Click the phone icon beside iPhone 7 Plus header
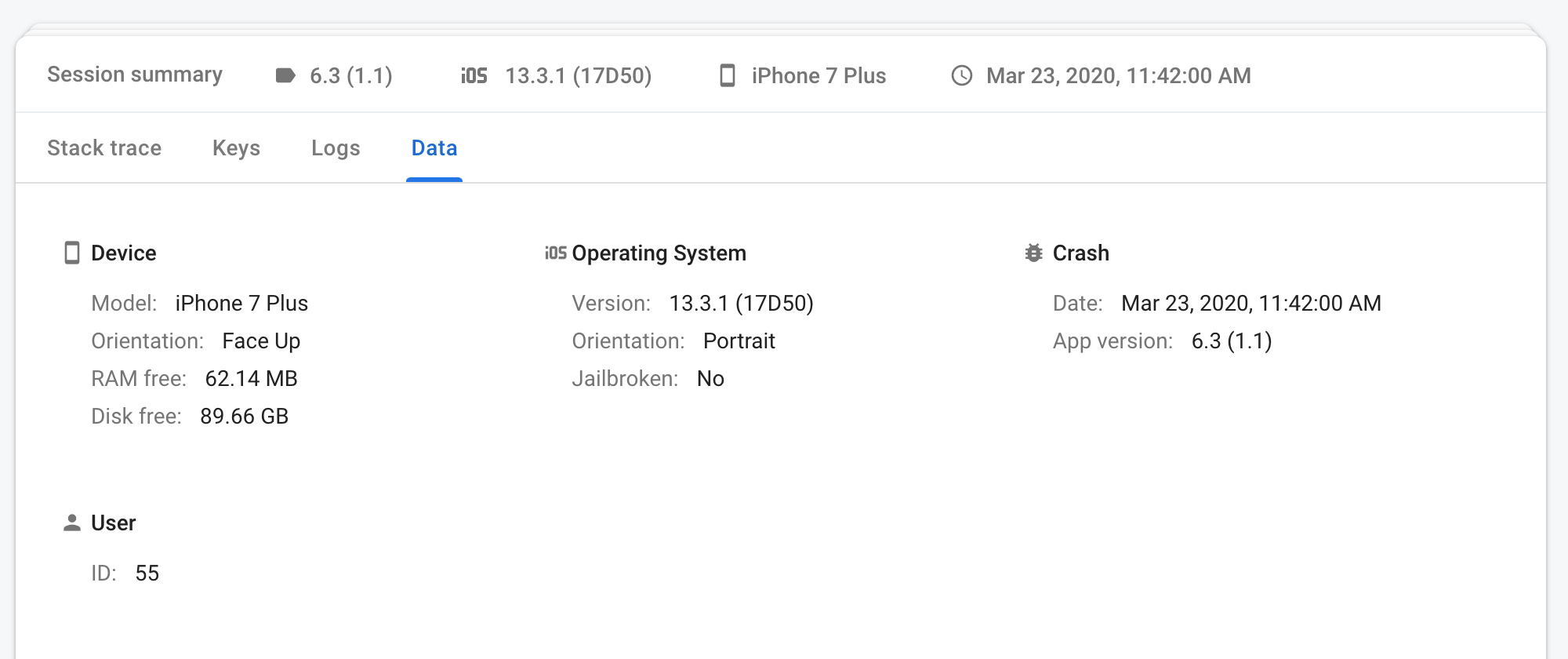 click(728, 75)
